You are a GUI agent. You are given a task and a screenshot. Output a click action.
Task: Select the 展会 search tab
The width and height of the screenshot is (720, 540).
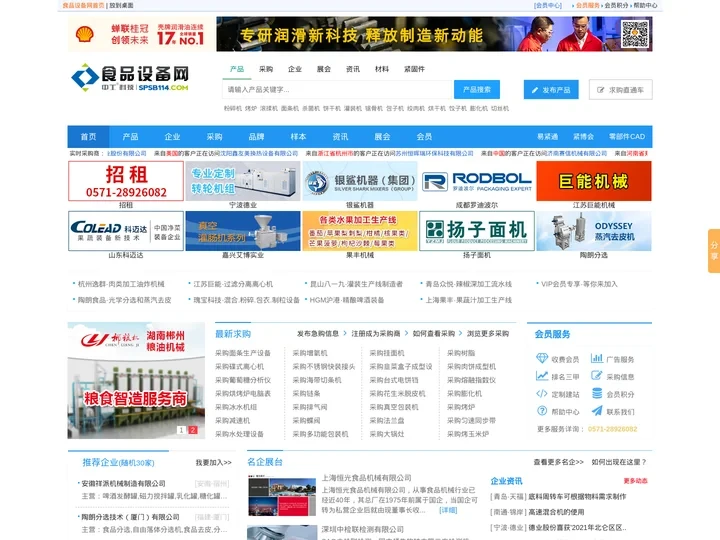(324, 69)
